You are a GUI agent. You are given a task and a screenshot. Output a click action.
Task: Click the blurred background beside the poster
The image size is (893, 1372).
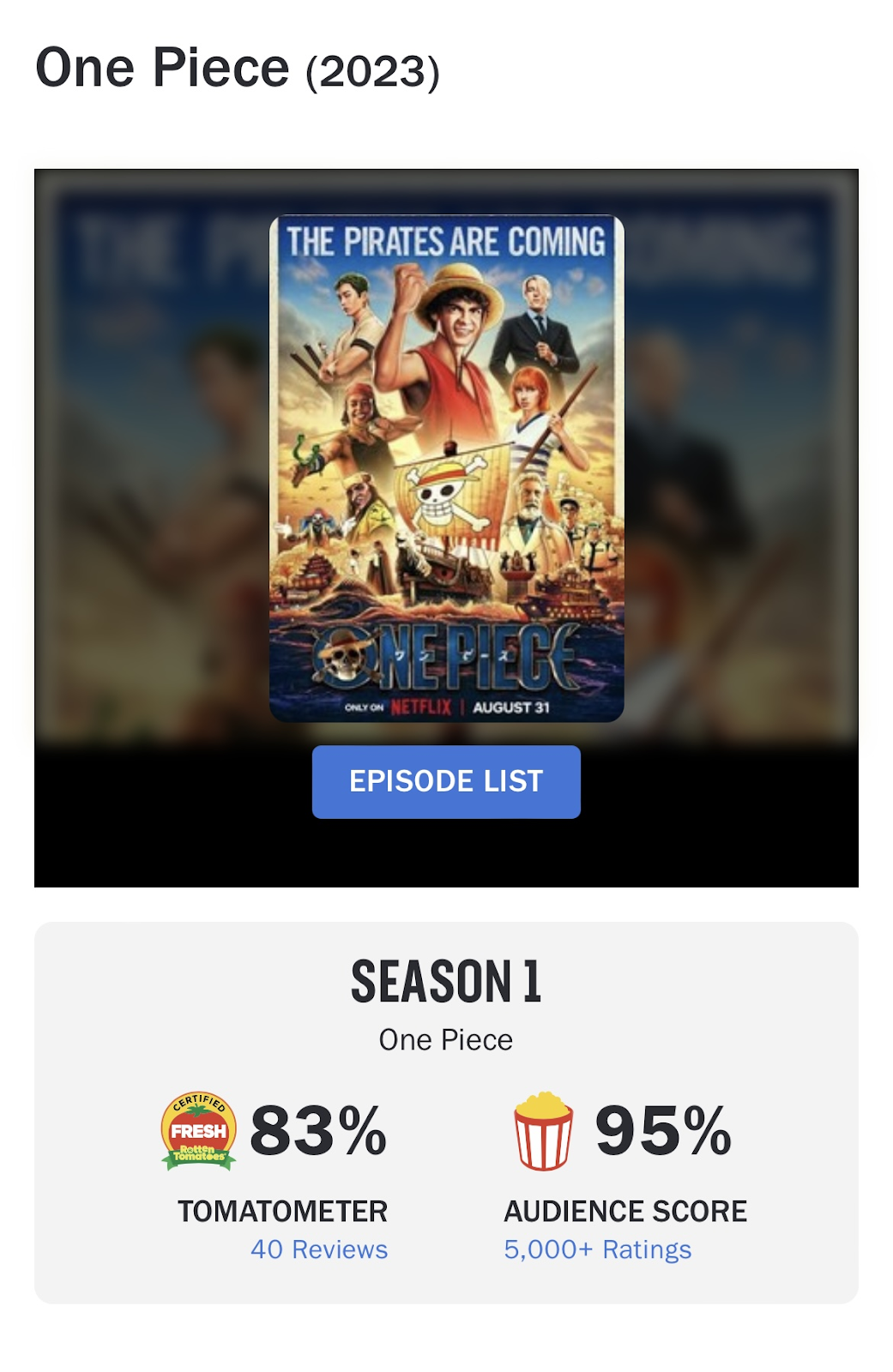point(150,454)
